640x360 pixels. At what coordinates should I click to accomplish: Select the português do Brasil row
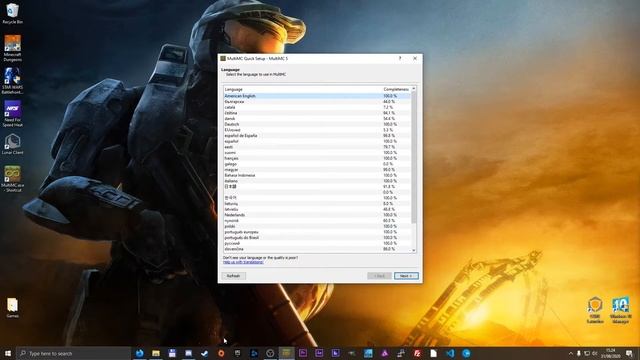coord(317,238)
